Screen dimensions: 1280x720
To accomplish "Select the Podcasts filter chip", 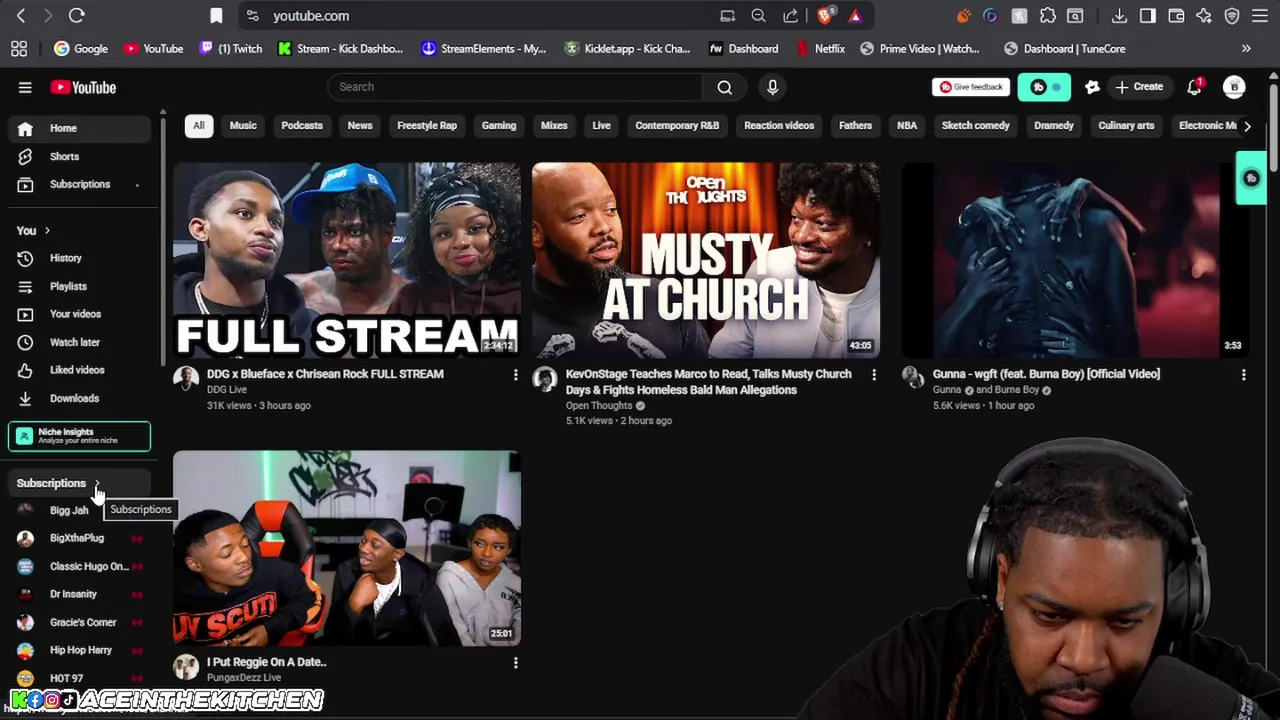I will tap(302, 125).
